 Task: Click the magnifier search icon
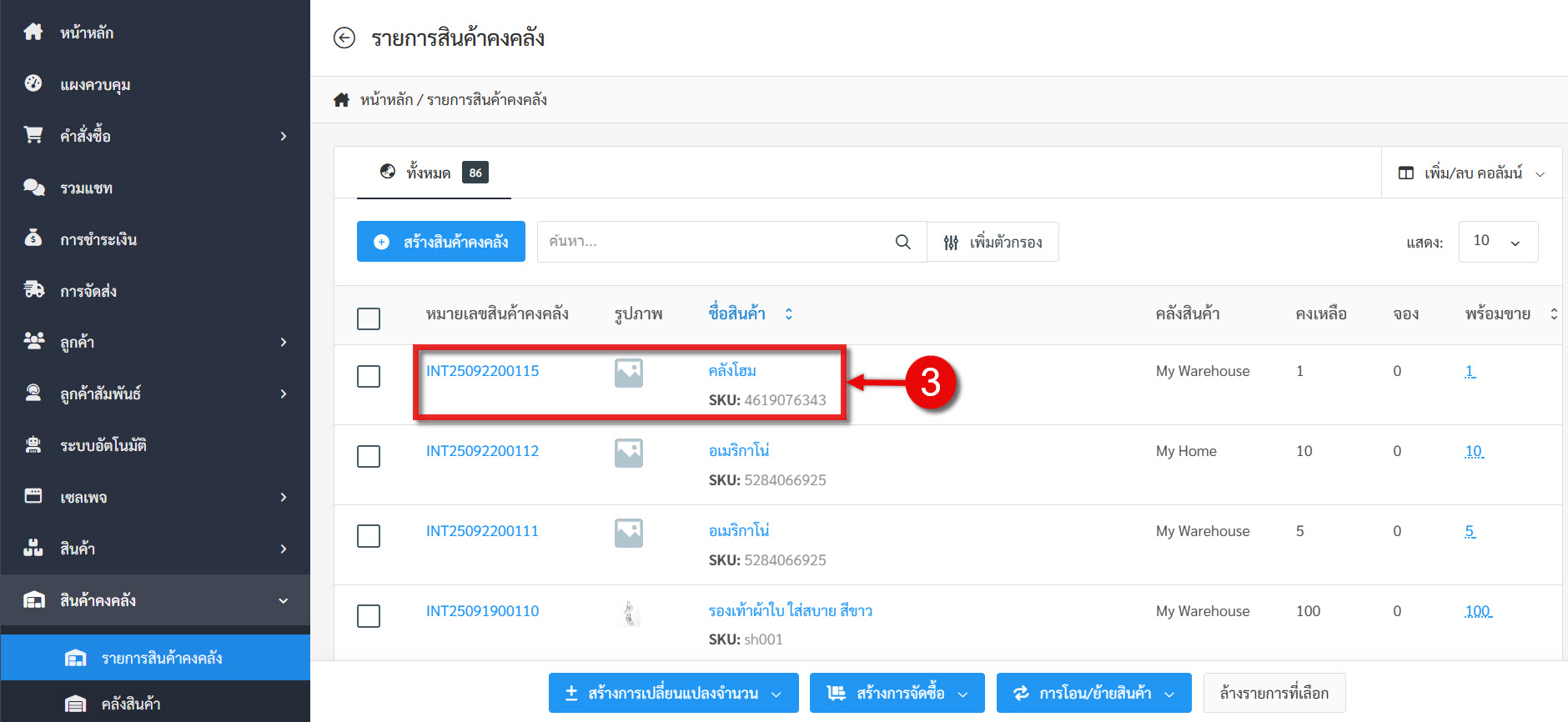902,242
